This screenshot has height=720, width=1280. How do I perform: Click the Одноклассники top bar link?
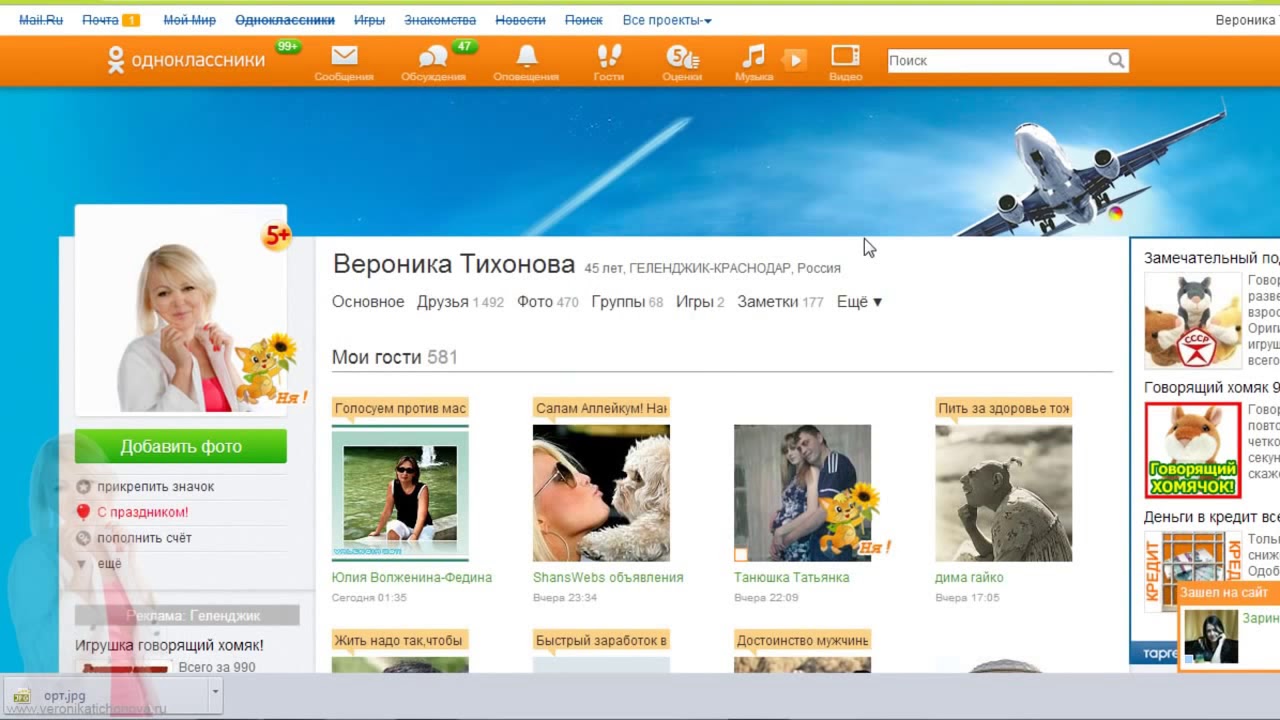click(285, 20)
